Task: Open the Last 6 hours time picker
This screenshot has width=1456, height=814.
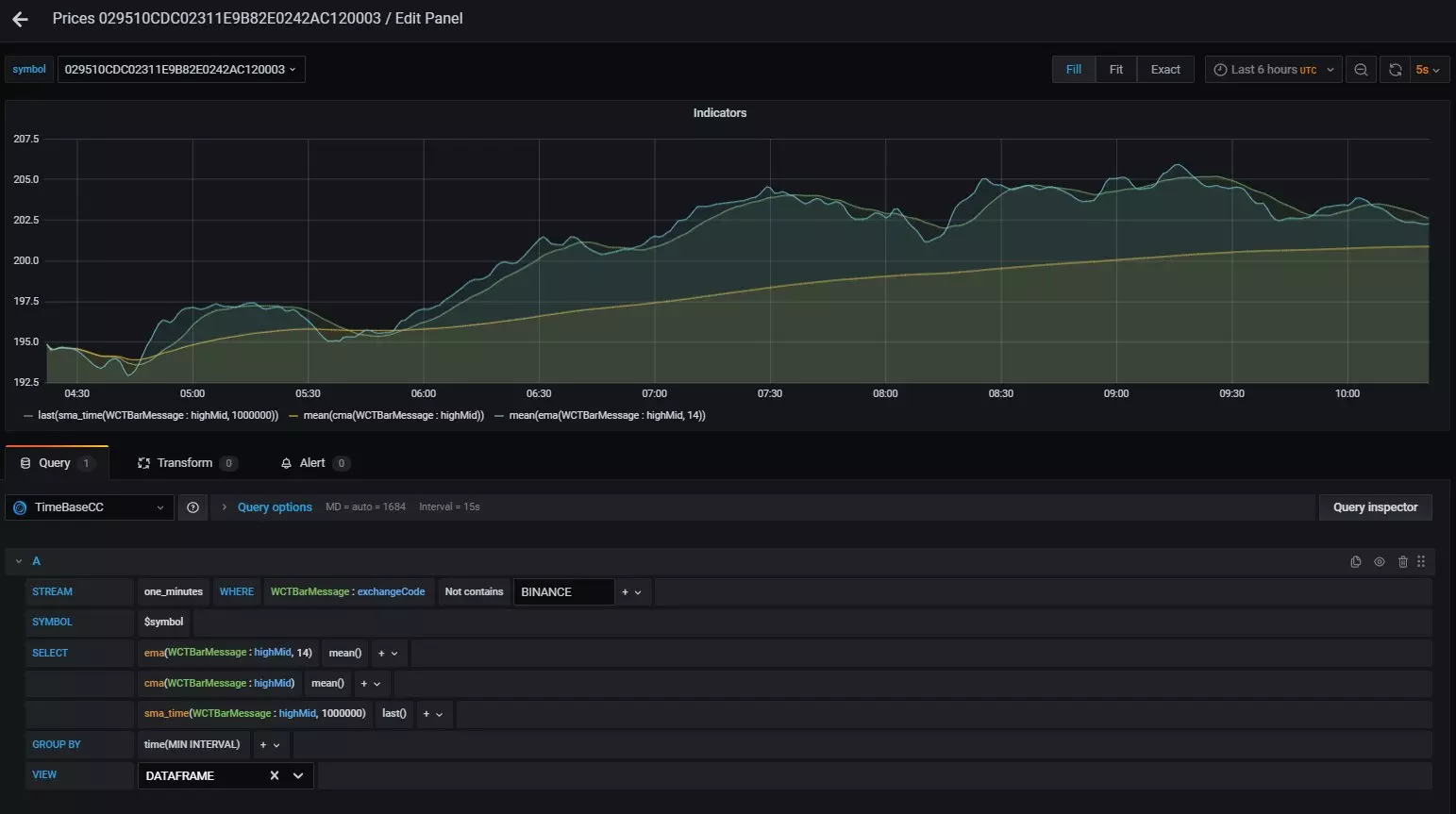Action: pos(1273,70)
